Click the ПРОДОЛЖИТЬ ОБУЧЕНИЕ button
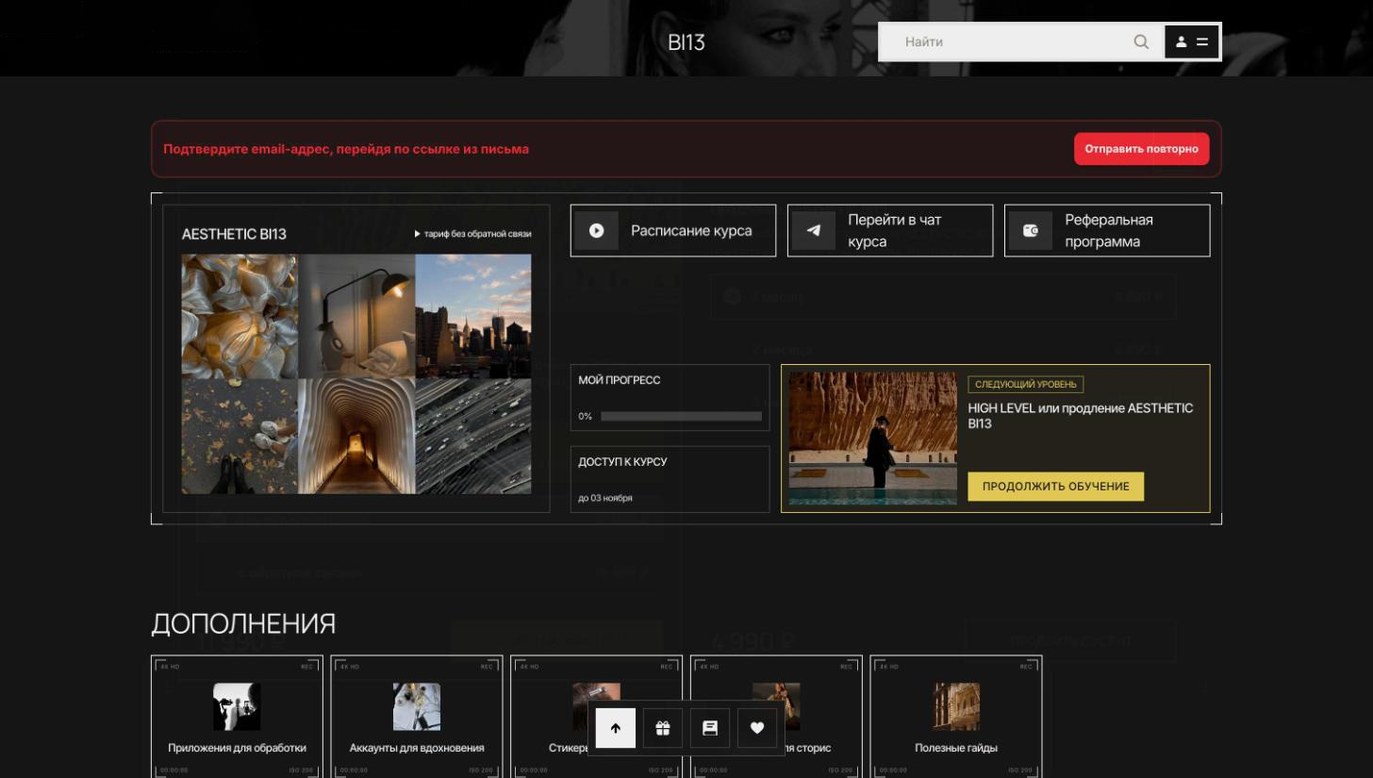The image size is (1373, 778). click(x=1055, y=487)
